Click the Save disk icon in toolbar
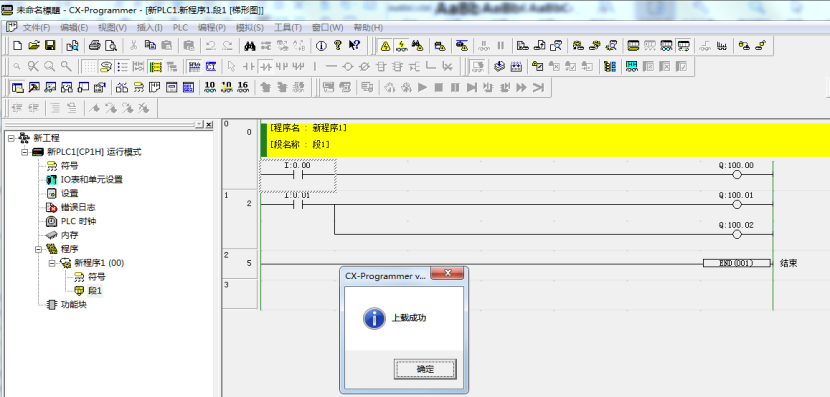The image size is (830, 397). pos(50,46)
